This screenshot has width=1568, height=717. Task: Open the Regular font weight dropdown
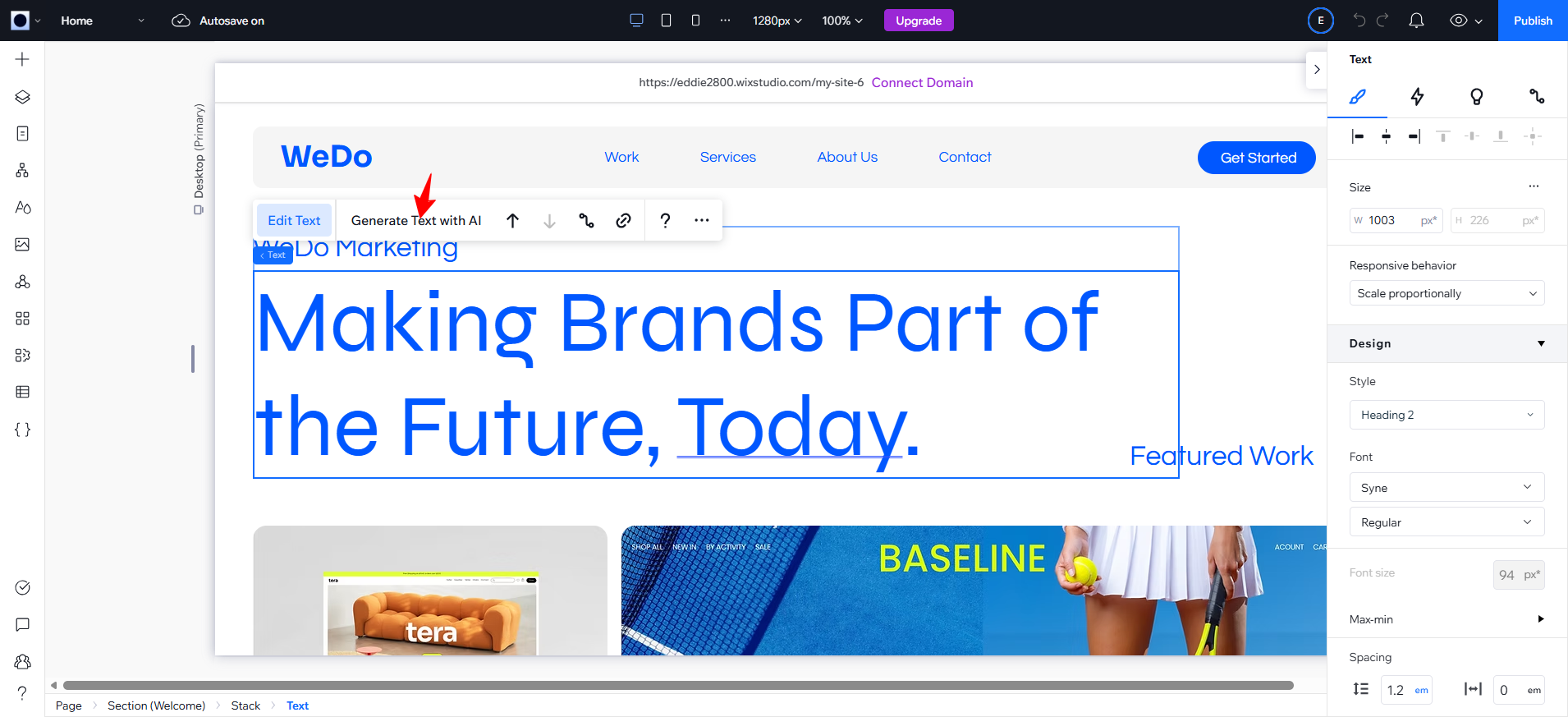[1447, 522]
